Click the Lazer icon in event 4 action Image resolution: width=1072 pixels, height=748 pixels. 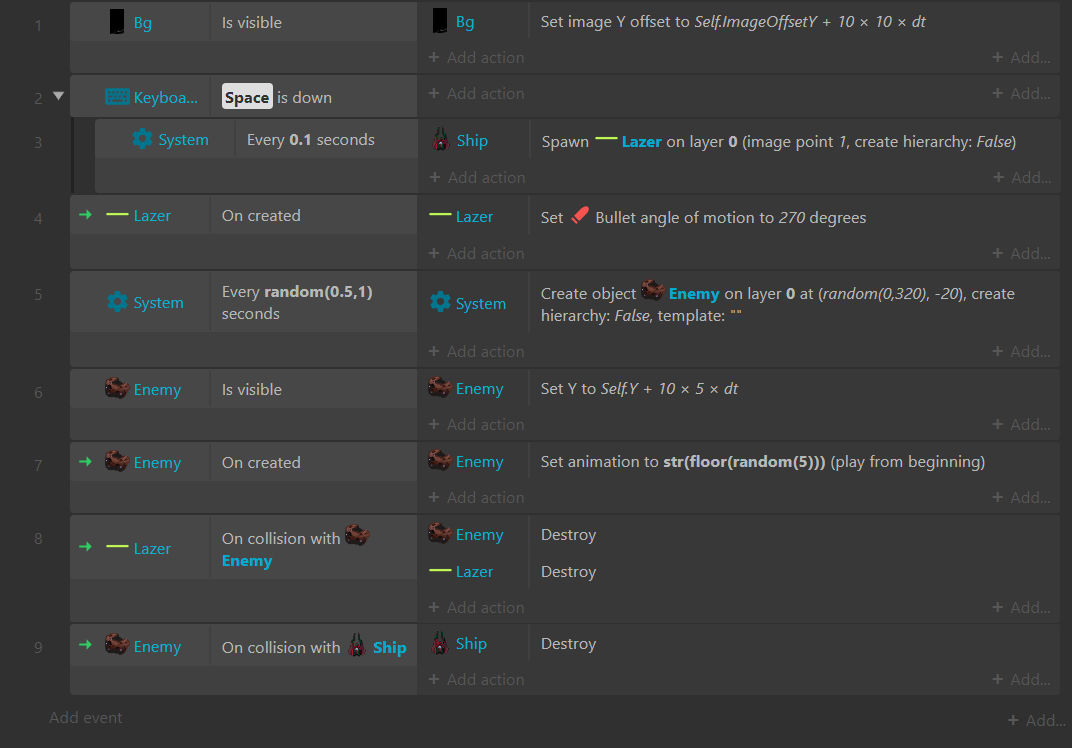[440, 215]
